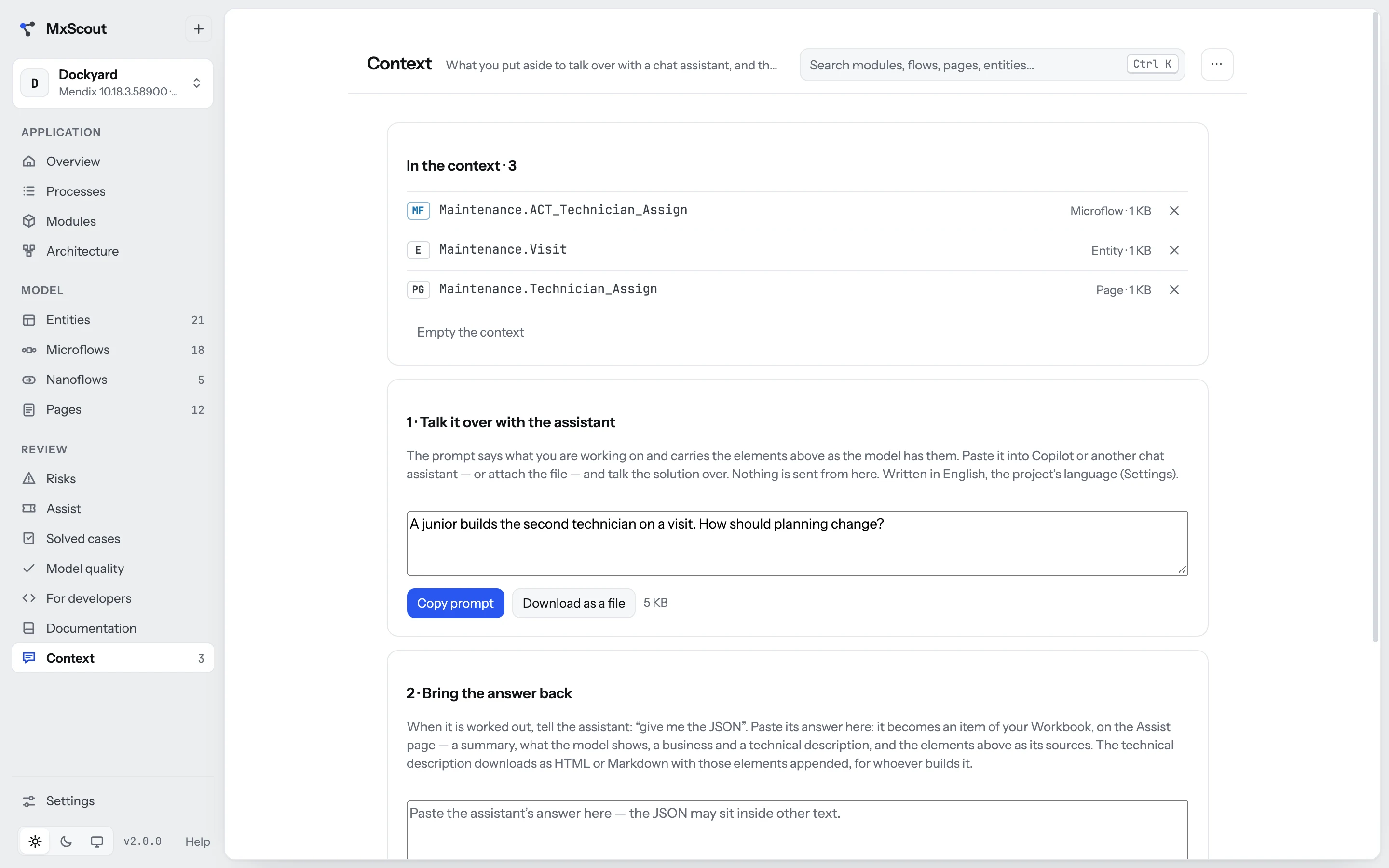Click the Assist icon in sidebar
This screenshot has width=1389, height=868.
(x=29, y=508)
